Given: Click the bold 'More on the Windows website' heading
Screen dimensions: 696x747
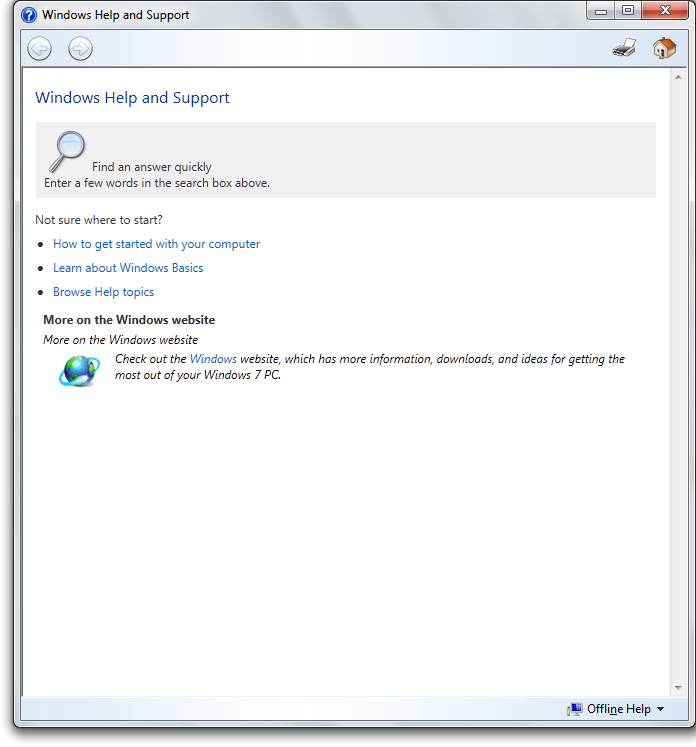Looking at the screenshot, I should [129, 320].
